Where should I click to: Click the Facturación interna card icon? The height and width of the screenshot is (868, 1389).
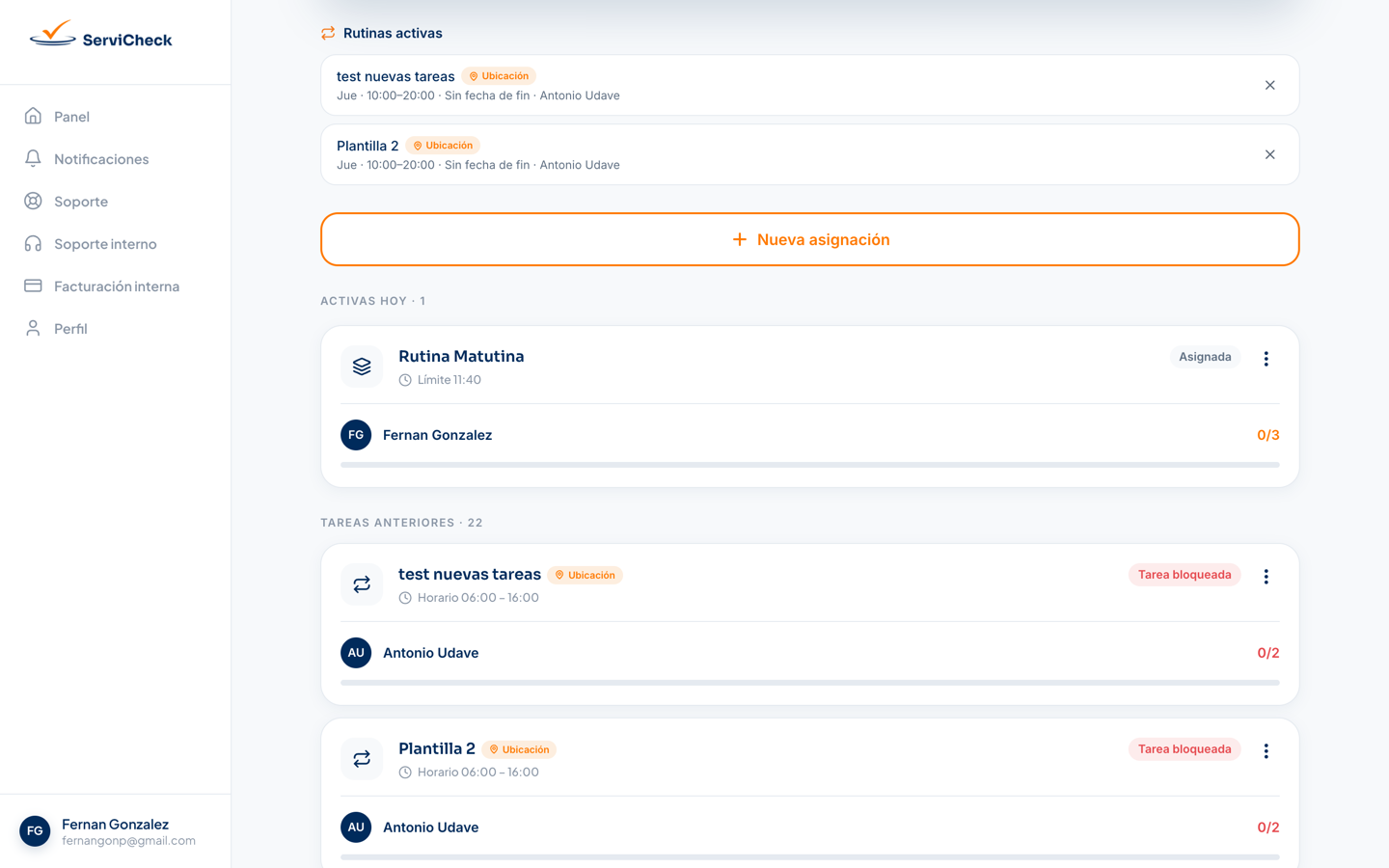33,286
